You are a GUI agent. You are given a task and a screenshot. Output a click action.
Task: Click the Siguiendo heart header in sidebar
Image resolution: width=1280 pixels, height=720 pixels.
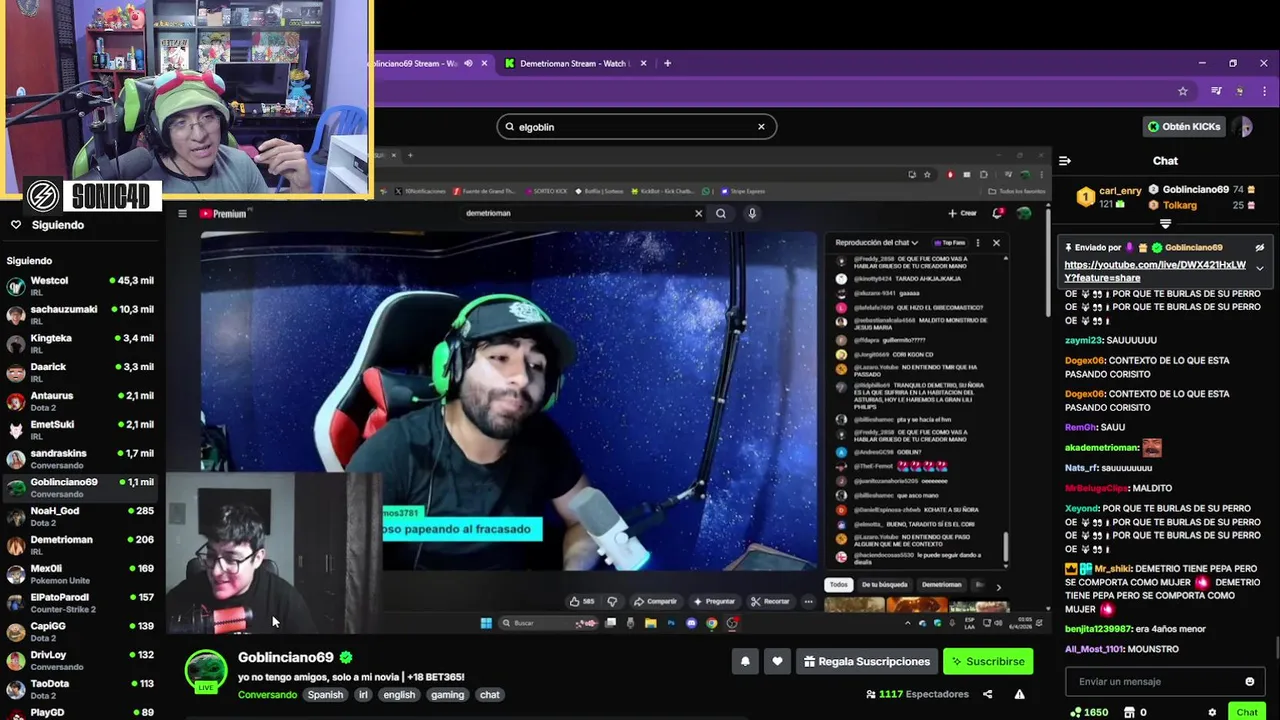(48, 225)
